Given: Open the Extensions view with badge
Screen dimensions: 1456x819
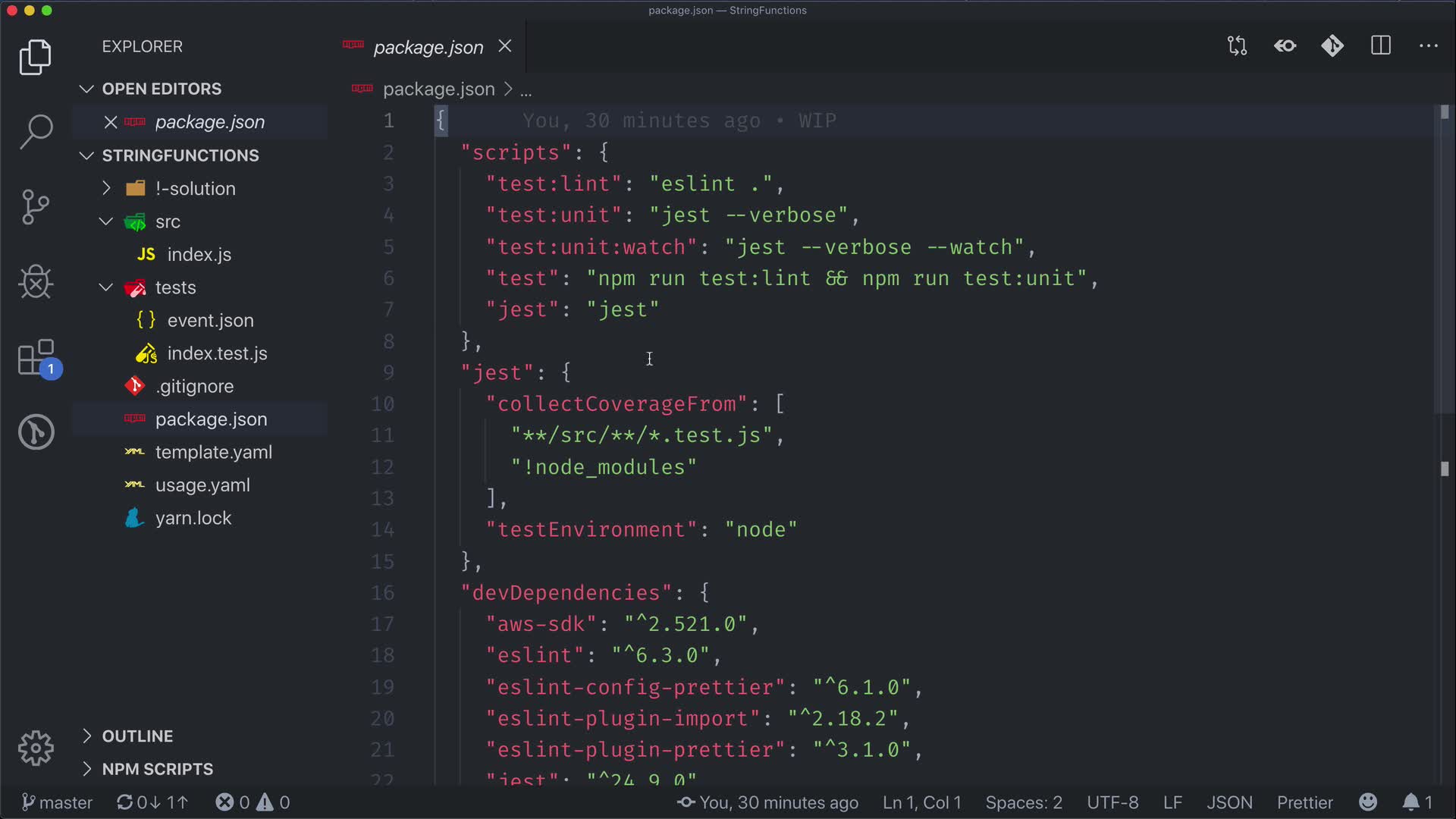Looking at the screenshot, I should 36,358.
